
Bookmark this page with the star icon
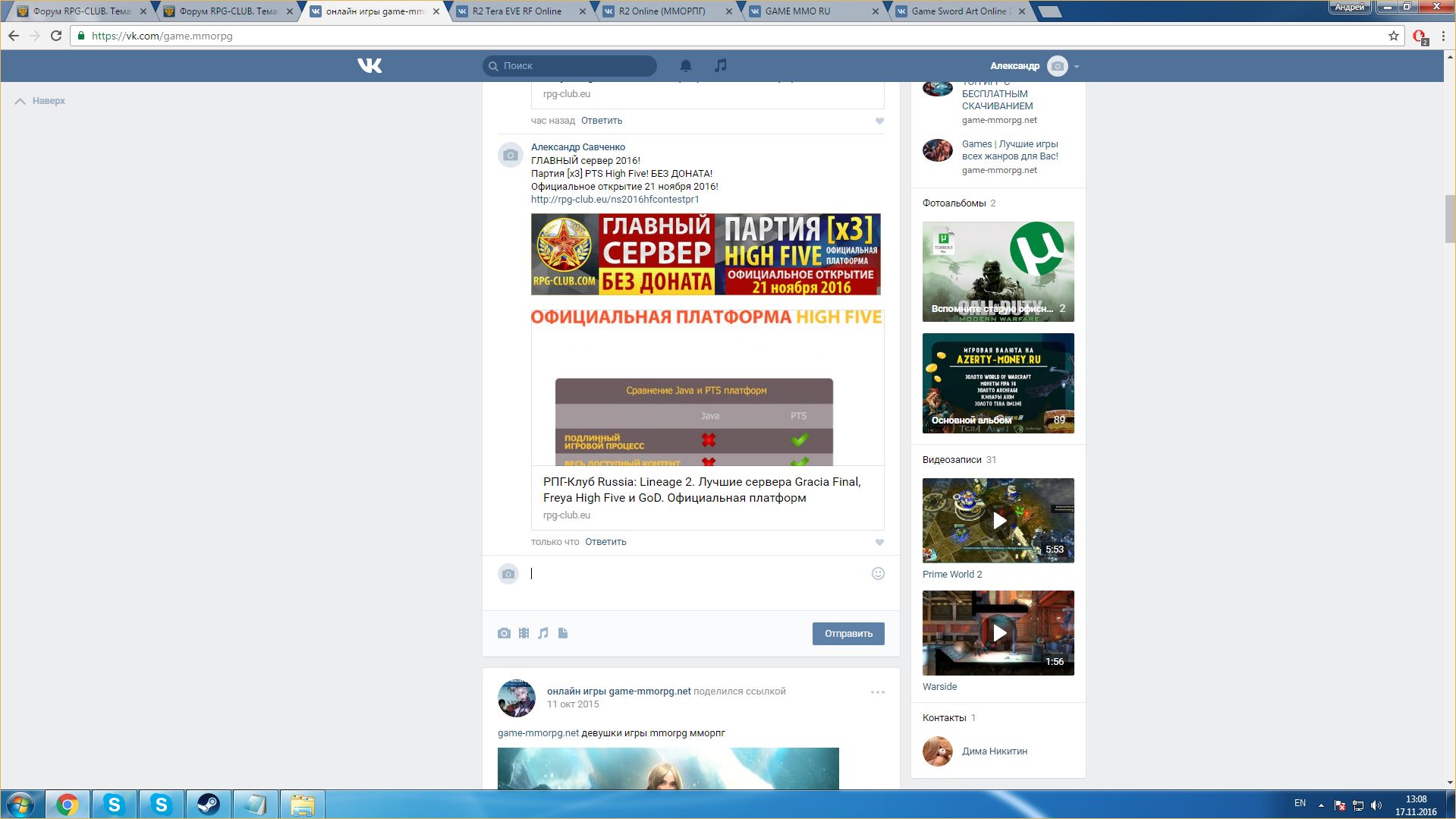(x=1394, y=36)
